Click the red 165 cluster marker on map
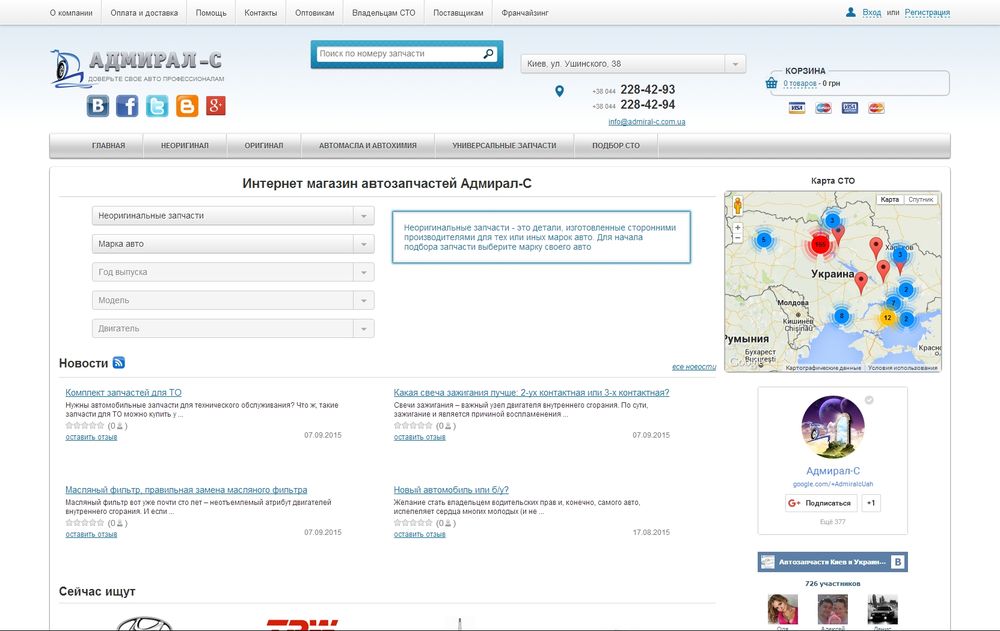This screenshot has width=1000, height=631. point(820,244)
